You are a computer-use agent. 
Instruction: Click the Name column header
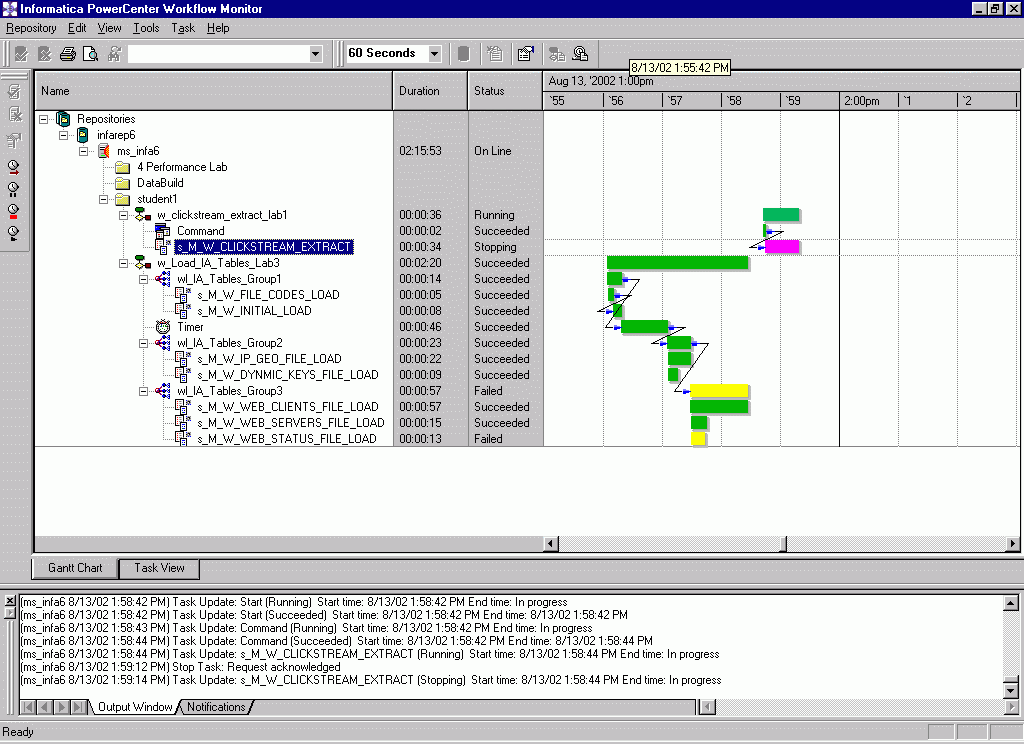[x=214, y=91]
